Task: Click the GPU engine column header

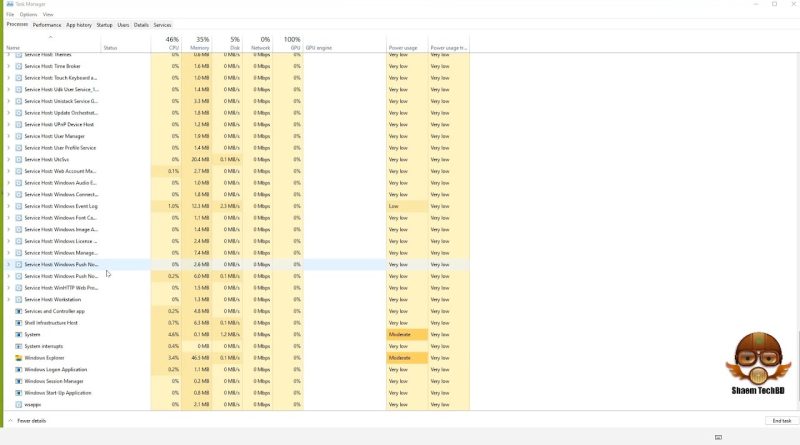Action: (x=345, y=43)
